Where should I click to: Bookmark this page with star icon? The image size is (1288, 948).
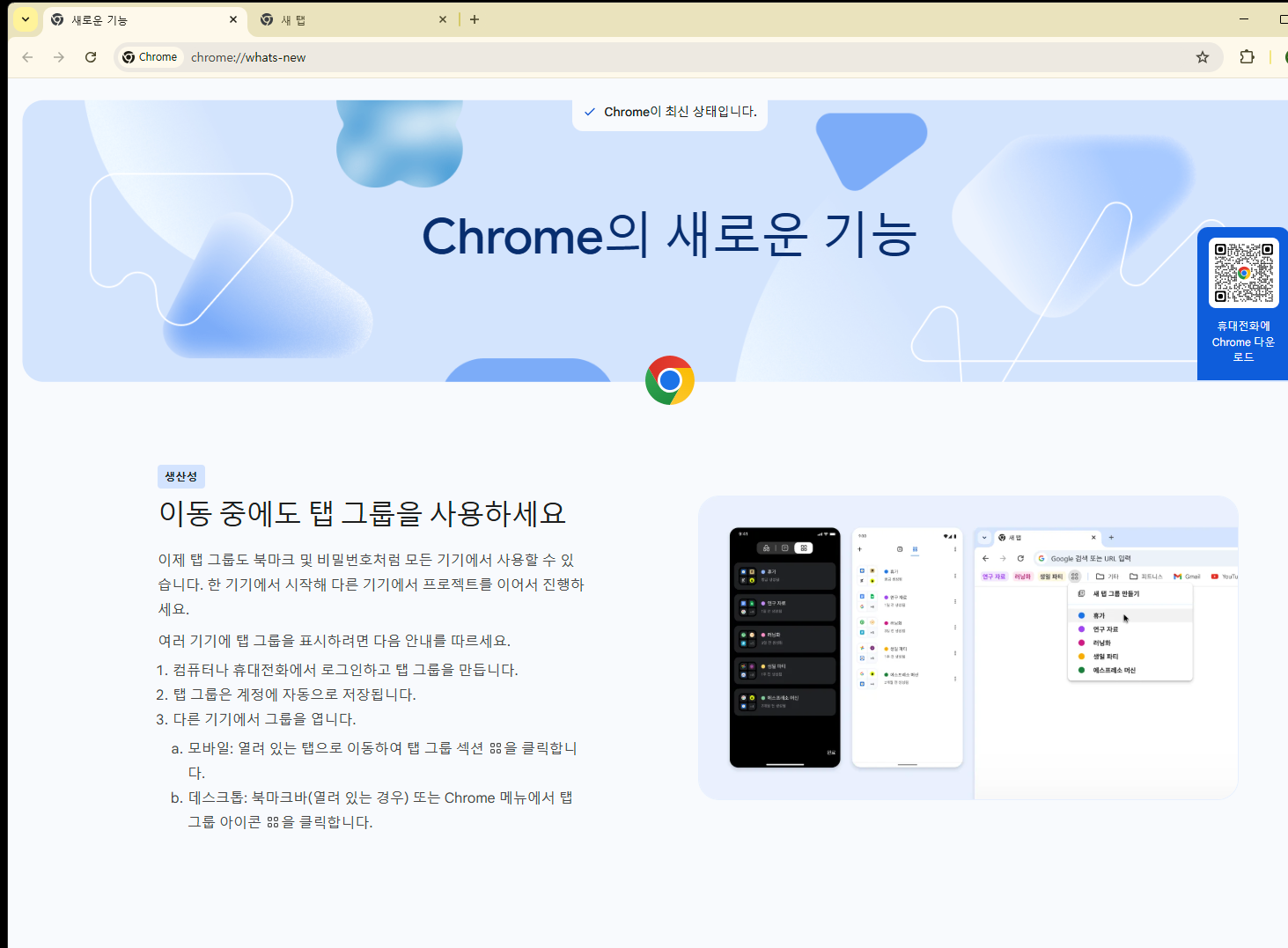click(x=1203, y=57)
